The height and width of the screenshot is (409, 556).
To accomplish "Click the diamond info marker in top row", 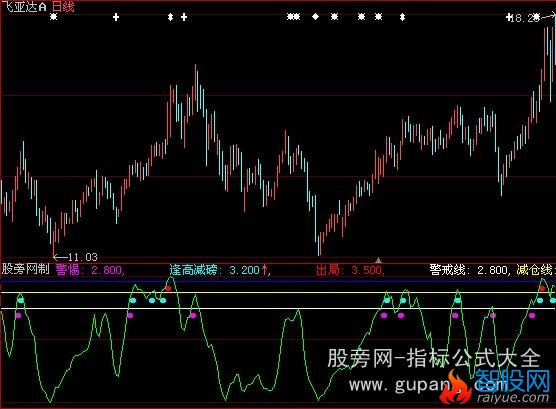I will [315, 17].
